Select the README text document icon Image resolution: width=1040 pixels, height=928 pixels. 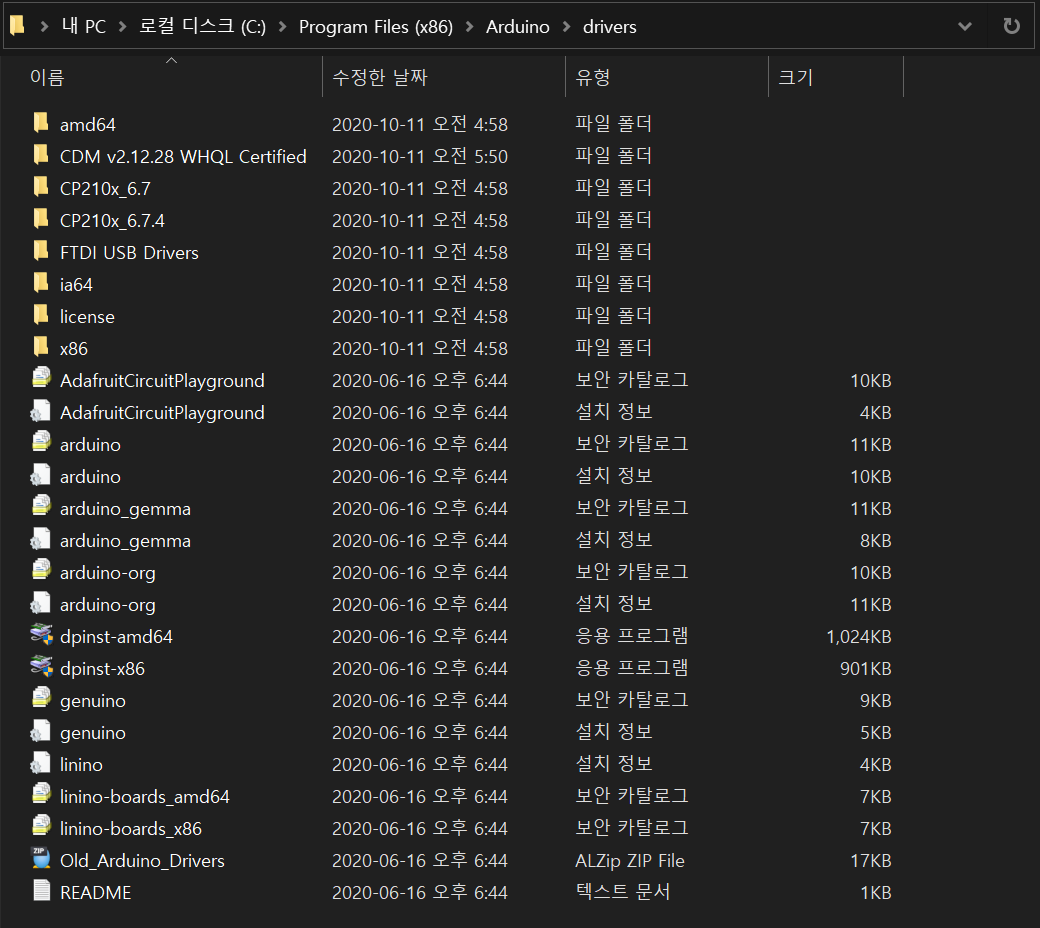click(41, 890)
